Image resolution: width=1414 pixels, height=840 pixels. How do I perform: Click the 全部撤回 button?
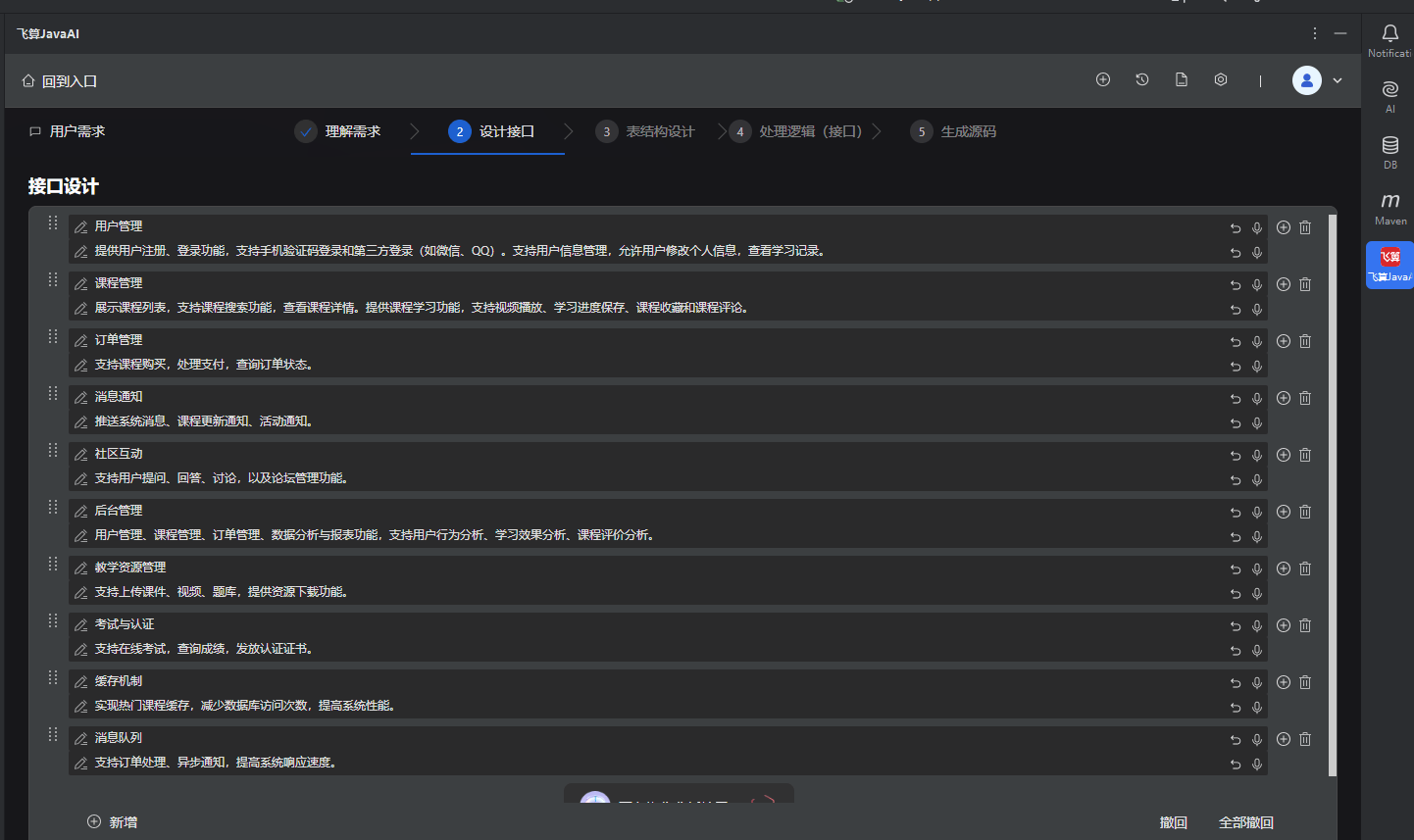tap(1246, 822)
